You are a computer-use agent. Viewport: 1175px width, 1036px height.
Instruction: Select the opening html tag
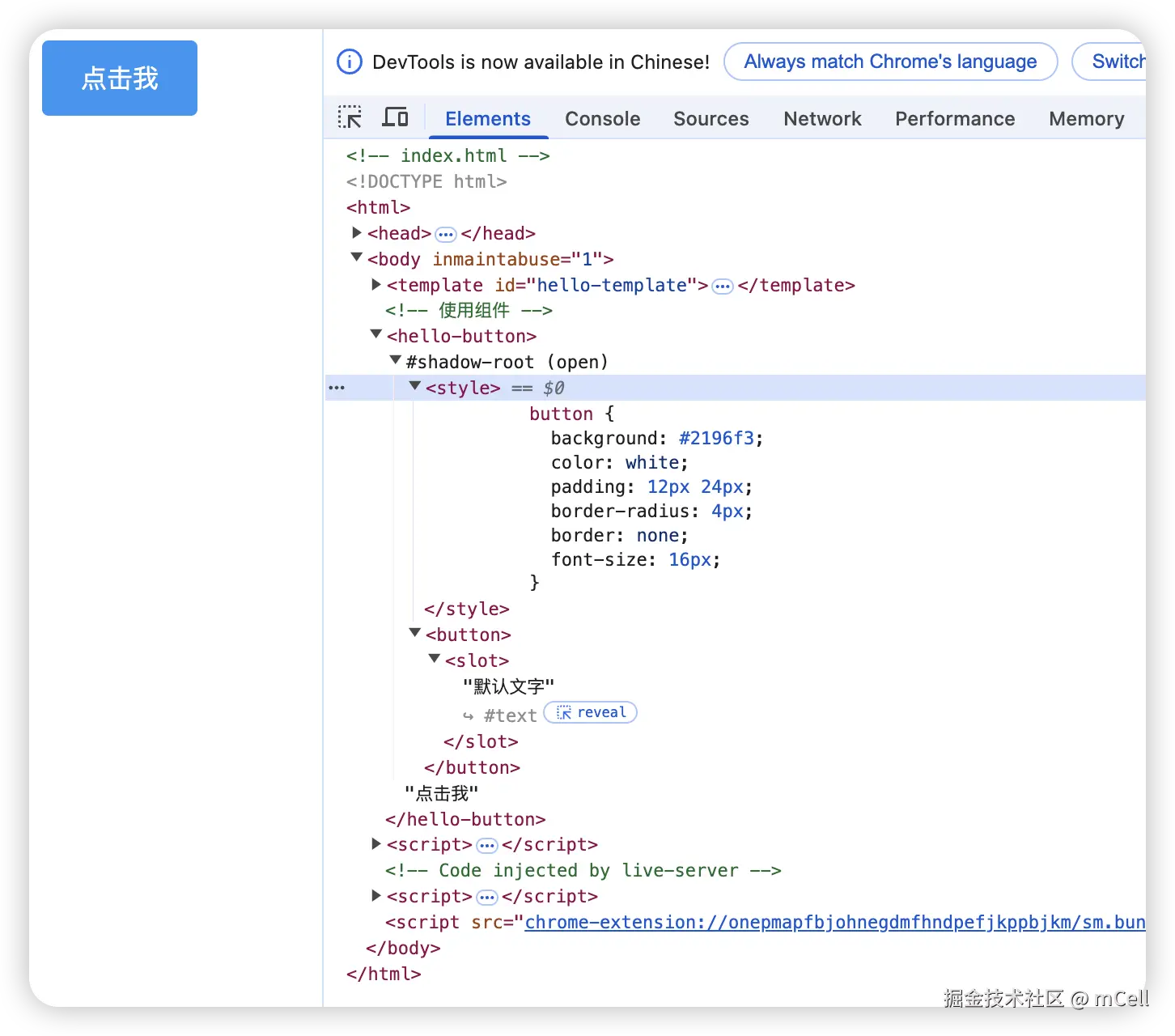(378, 207)
